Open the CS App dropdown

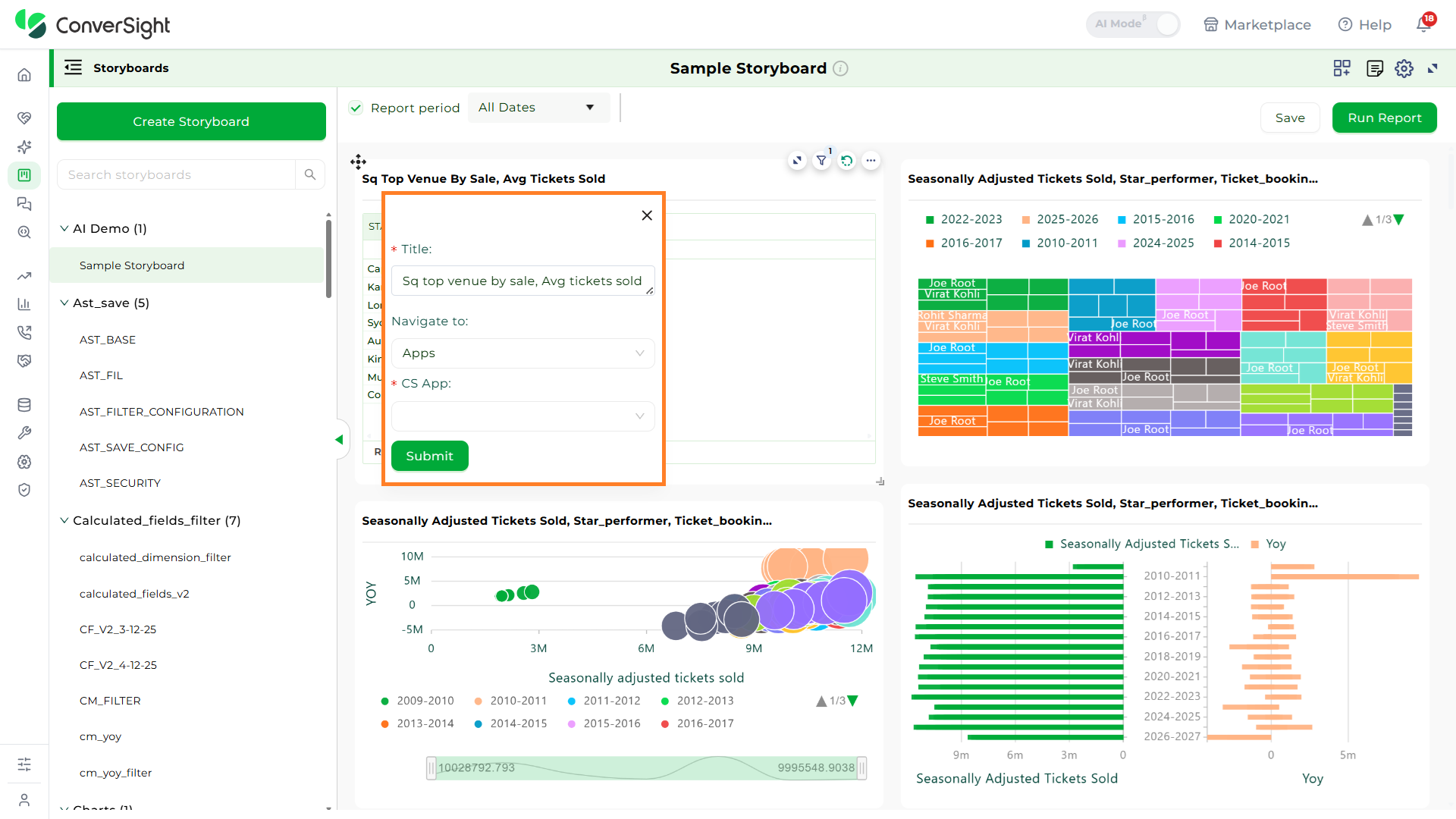click(522, 416)
